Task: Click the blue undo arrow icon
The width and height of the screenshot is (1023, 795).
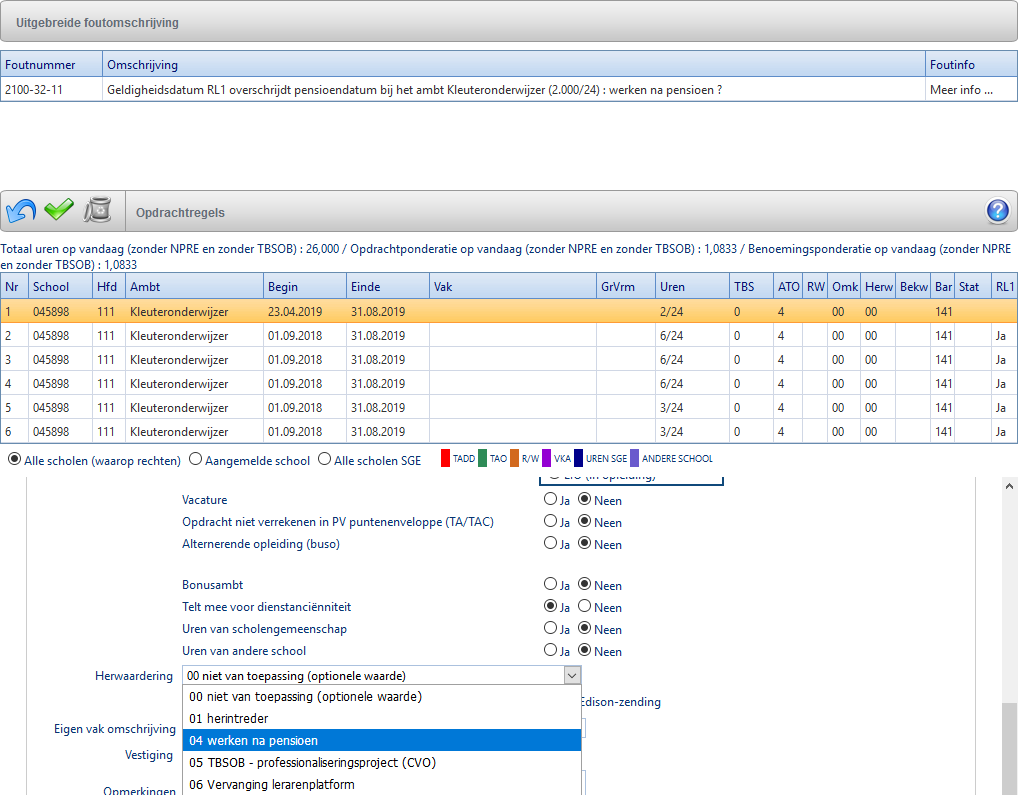Action: pos(20,211)
